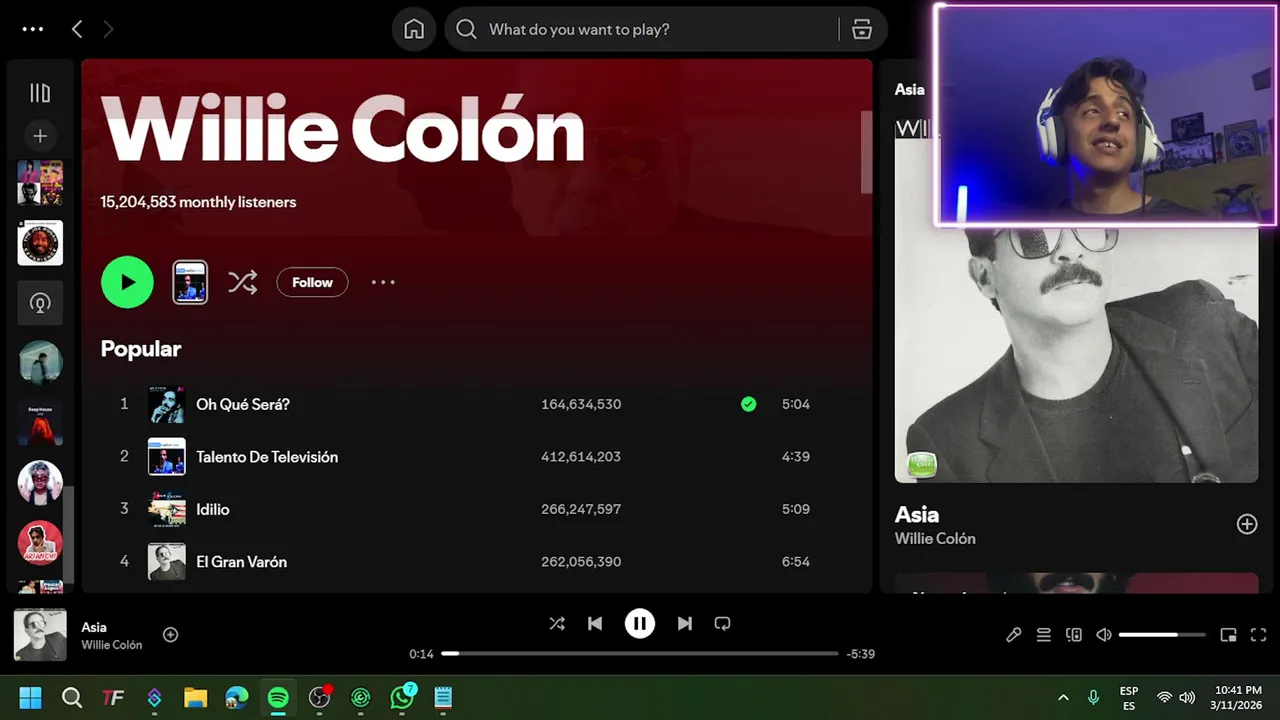Show hidden system tray icons

click(1063, 698)
